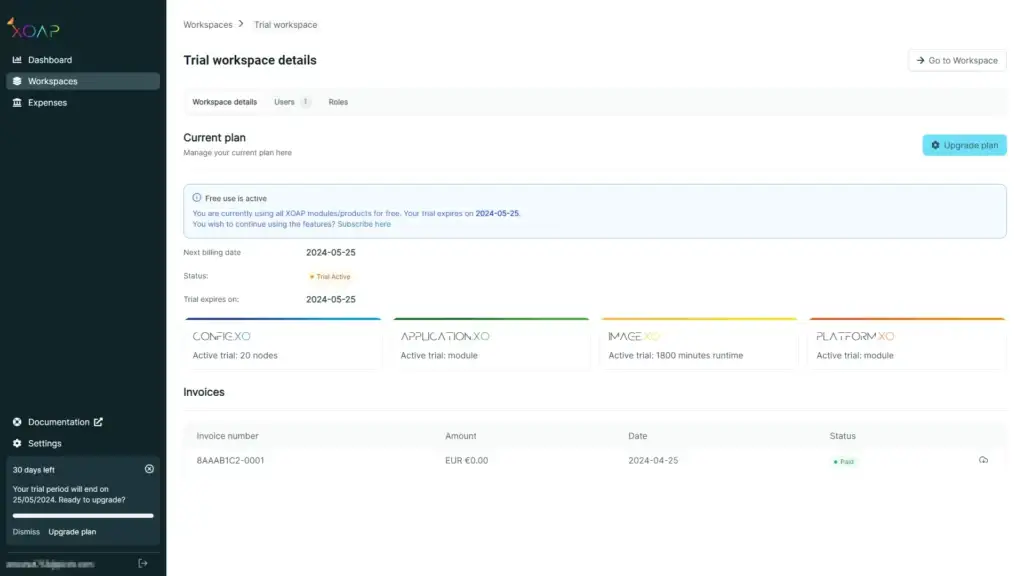
Task: Switch to the Users tab
Action: pyautogui.click(x=291, y=102)
